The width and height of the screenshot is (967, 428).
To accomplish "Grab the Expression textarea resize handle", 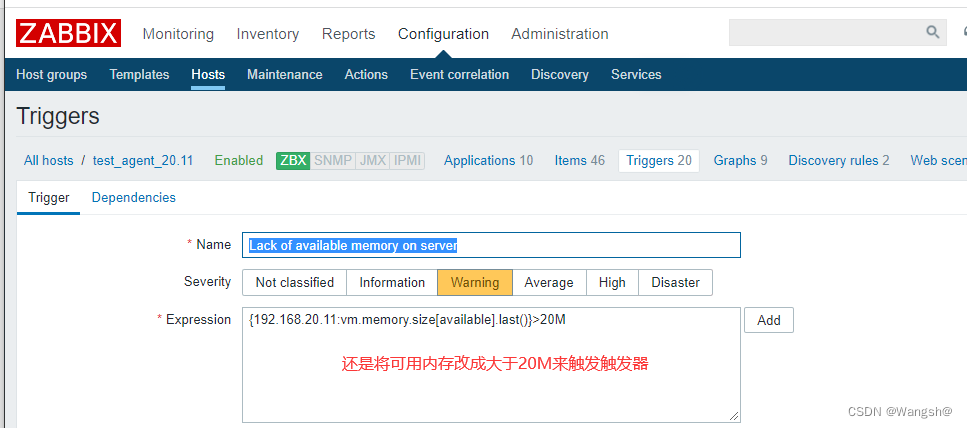I will tap(734, 416).
